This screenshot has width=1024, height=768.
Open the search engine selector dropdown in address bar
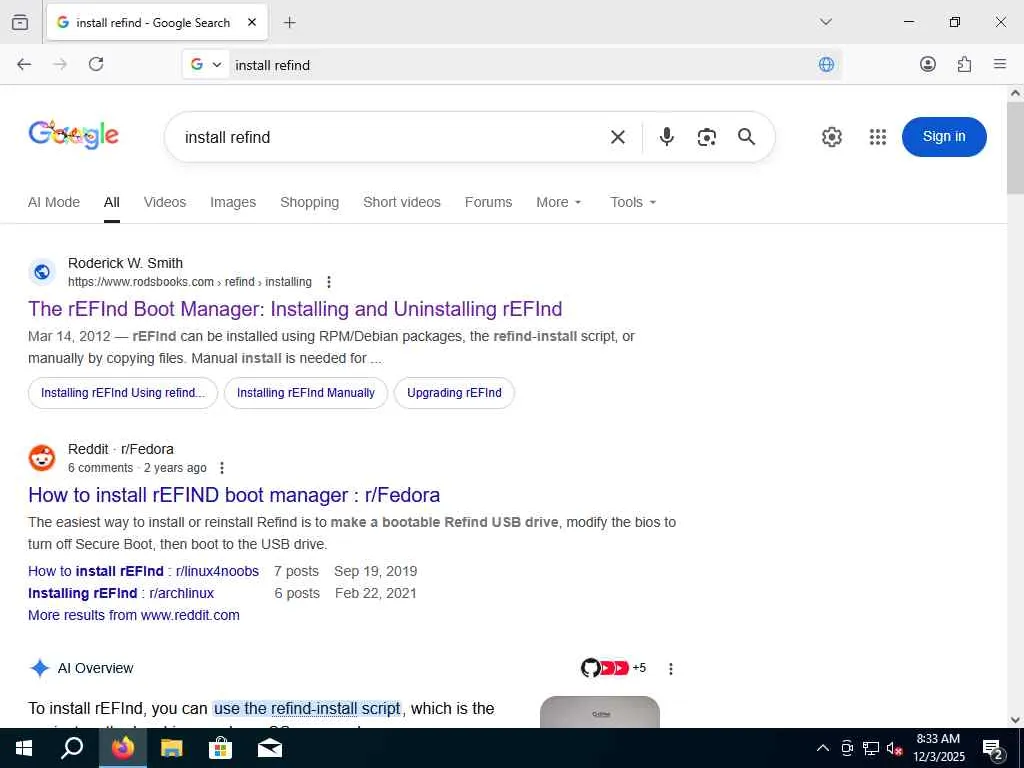point(206,65)
